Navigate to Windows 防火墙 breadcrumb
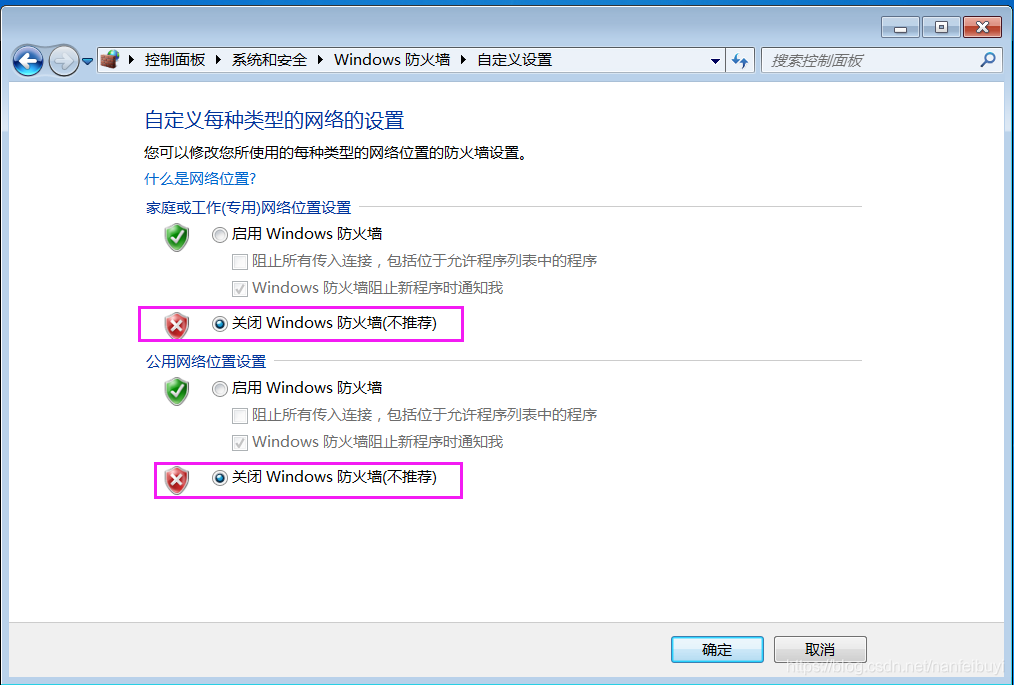 pos(392,60)
